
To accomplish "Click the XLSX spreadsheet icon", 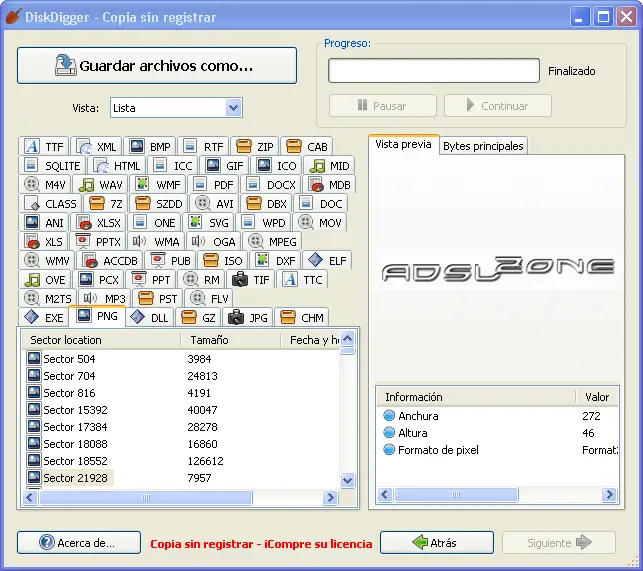I will click(x=84, y=222).
